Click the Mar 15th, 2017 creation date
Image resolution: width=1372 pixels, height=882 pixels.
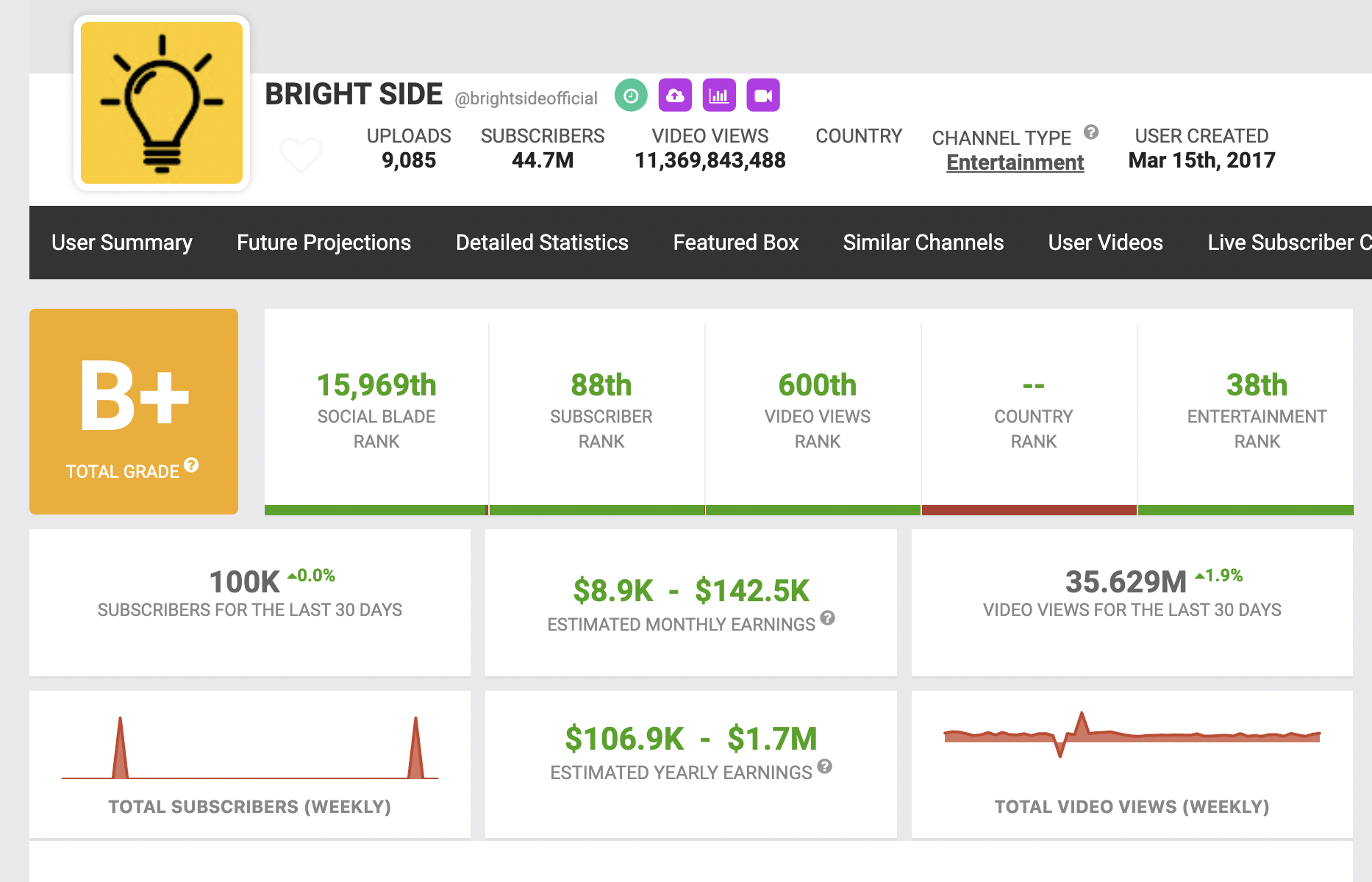(x=1202, y=160)
